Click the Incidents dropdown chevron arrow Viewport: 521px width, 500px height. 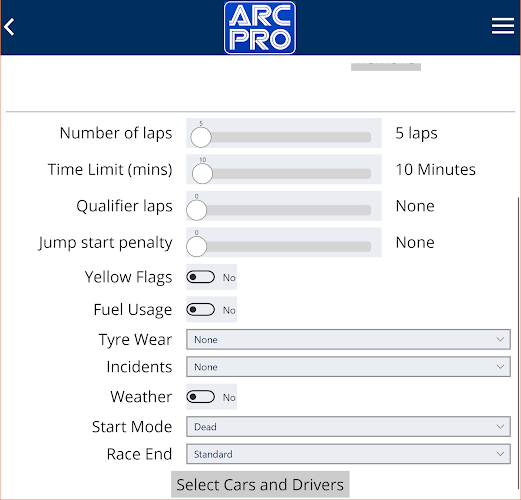point(500,367)
